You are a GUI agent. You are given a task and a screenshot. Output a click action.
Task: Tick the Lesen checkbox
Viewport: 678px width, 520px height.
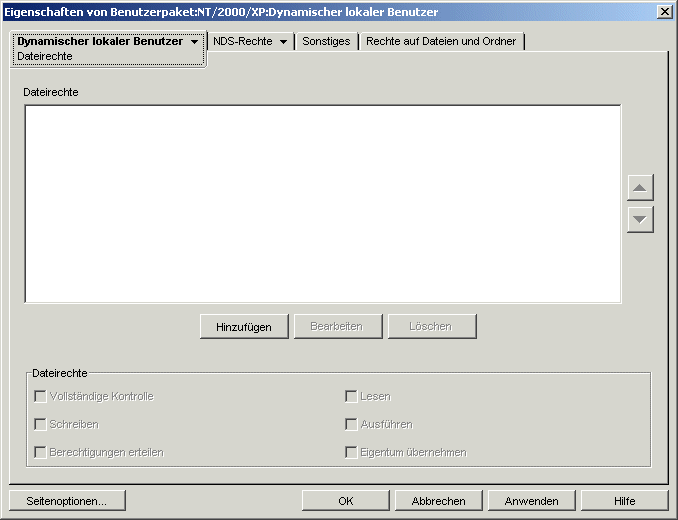pos(351,396)
